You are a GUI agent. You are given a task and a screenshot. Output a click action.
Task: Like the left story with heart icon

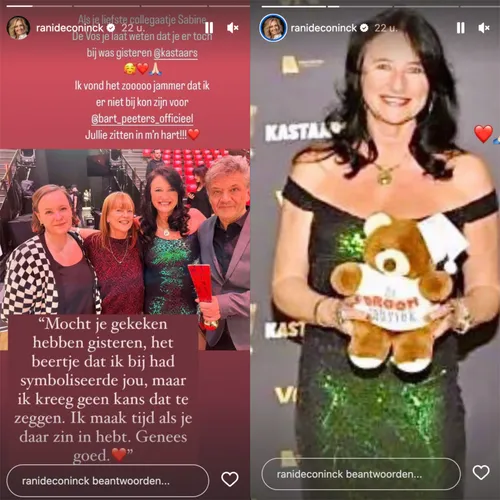pyautogui.click(x=230, y=479)
